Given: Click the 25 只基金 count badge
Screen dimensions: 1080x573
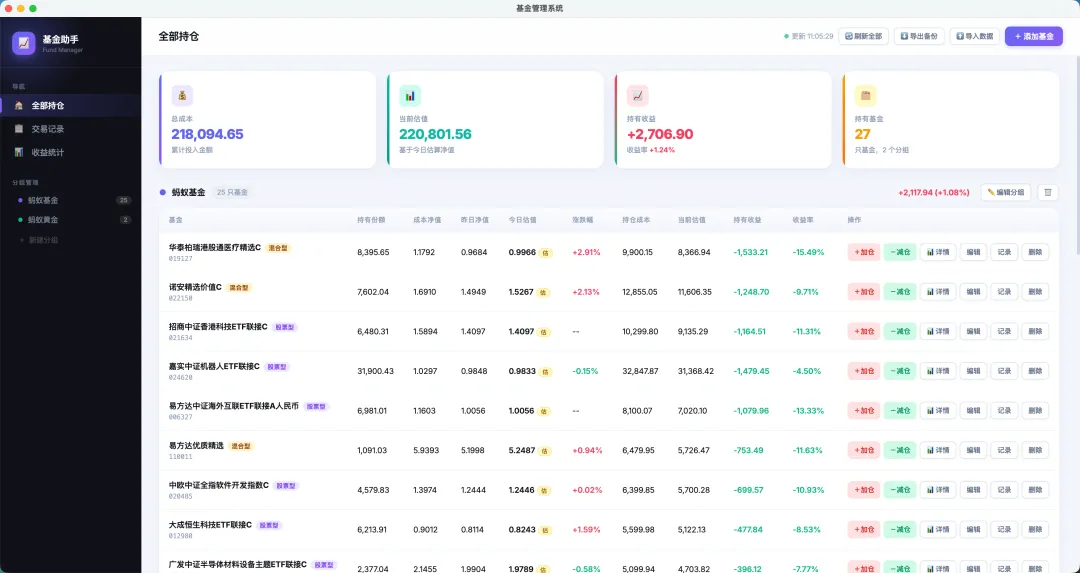Looking at the screenshot, I should pyautogui.click(x=231, y=192).
